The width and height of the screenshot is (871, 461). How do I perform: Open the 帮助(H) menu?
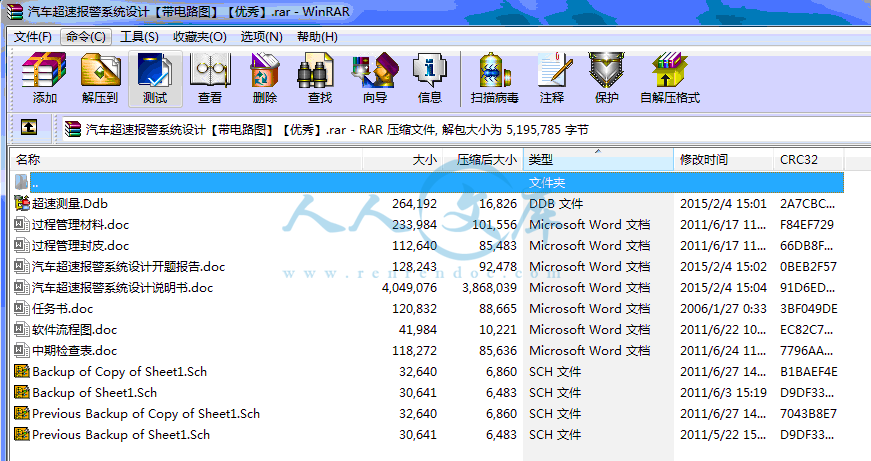(317, 37)
